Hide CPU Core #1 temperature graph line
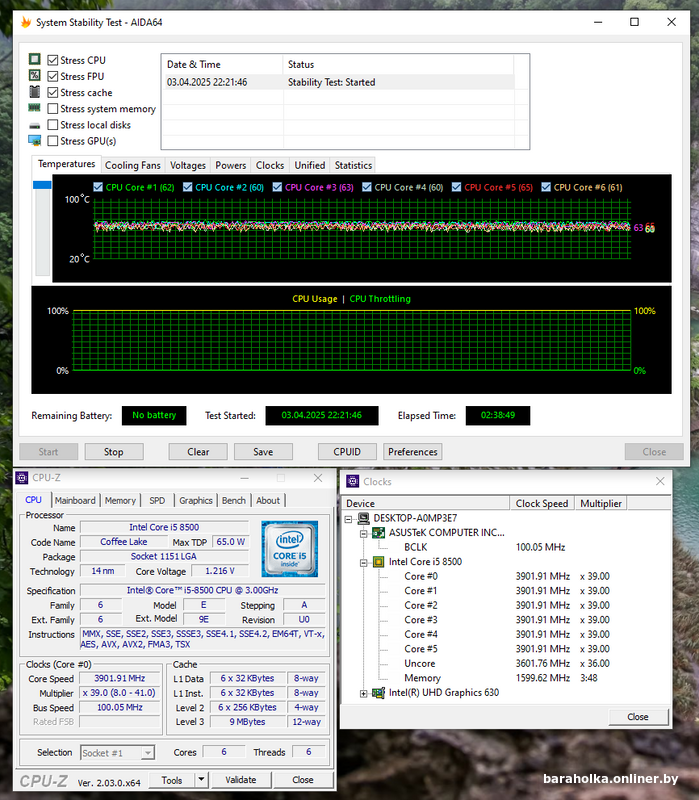The height and width of the screenshot is (800, 699). [x=98, y=187]
